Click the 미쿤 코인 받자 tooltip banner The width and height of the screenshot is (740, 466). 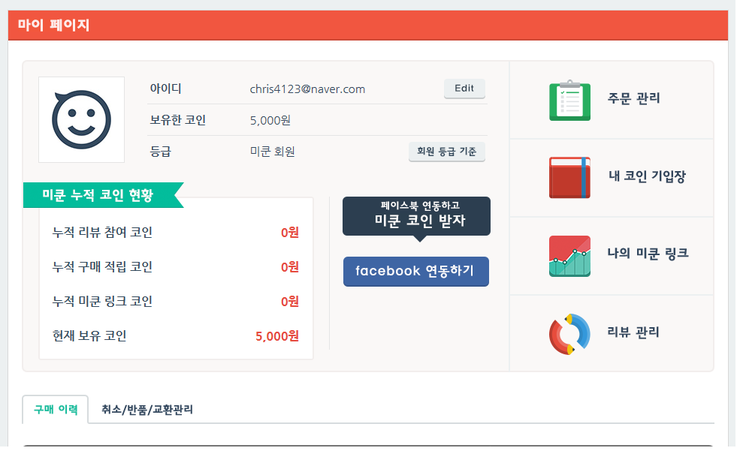click(x=416, y=217)
